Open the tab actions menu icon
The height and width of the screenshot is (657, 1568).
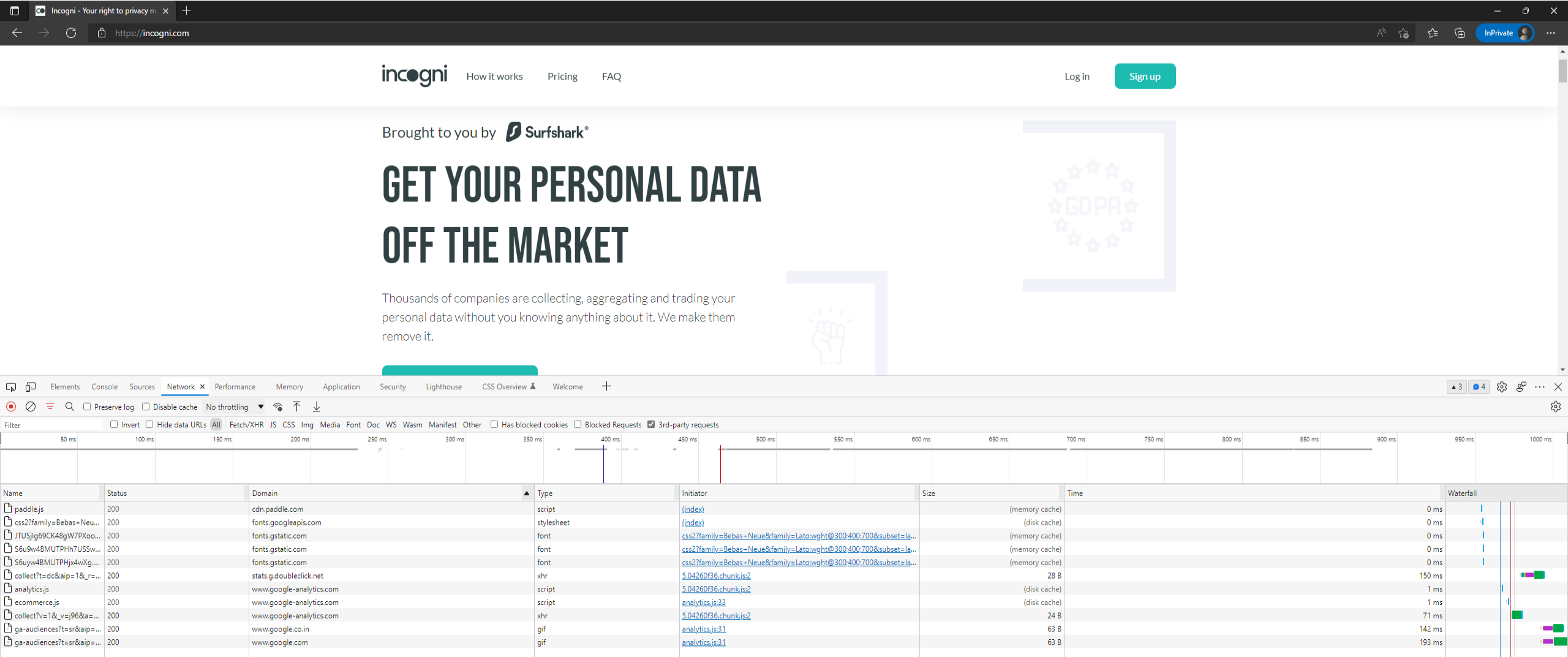(x=15, y=10)
